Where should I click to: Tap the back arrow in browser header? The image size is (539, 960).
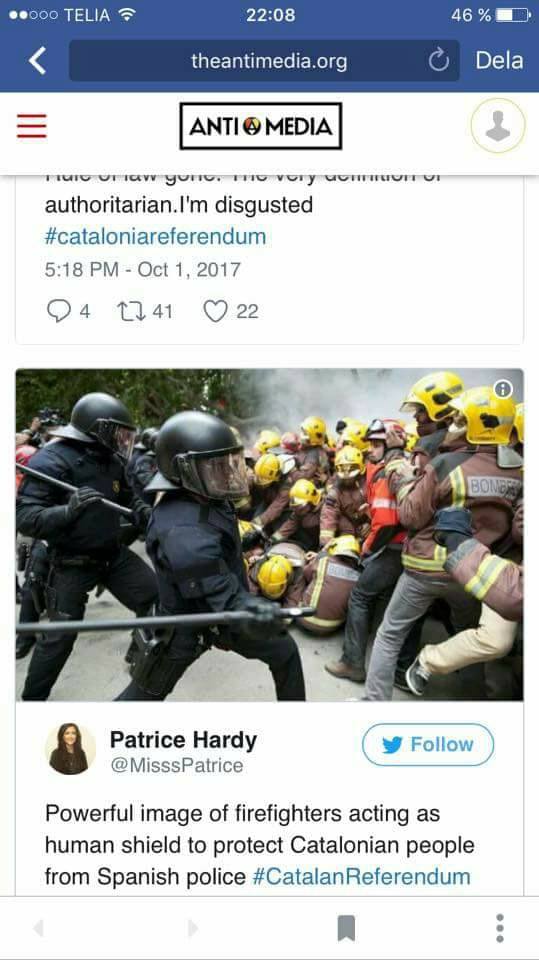pos(37,61)
